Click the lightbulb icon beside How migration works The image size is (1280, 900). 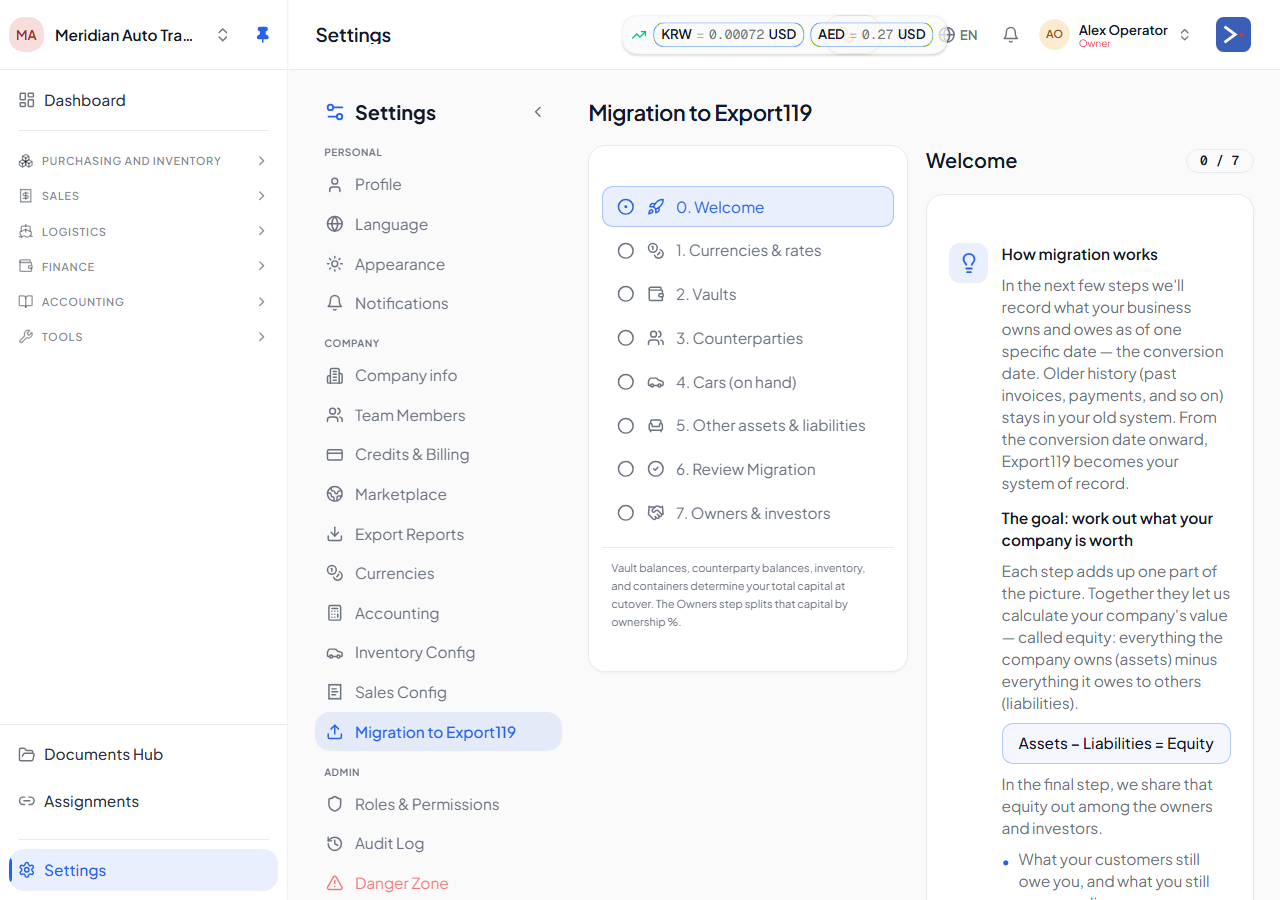(968, 263)
